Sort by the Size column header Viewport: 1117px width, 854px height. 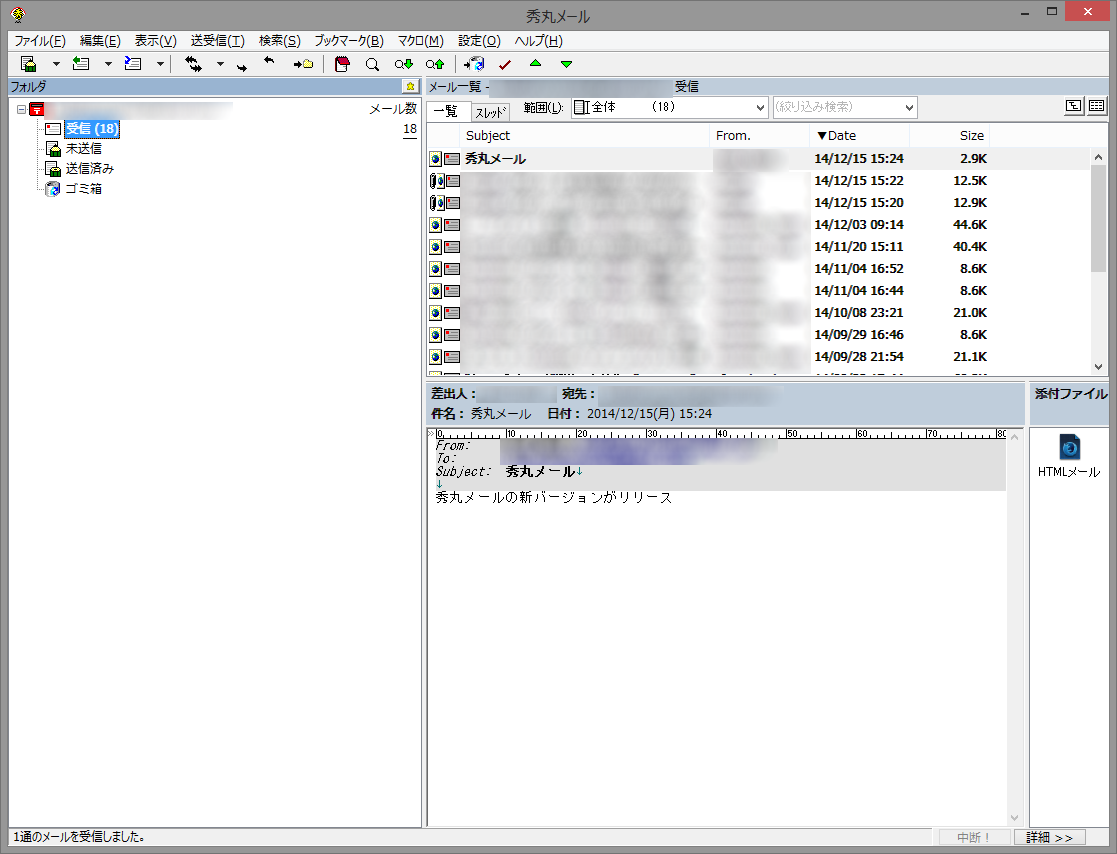[x=950, y=135]
